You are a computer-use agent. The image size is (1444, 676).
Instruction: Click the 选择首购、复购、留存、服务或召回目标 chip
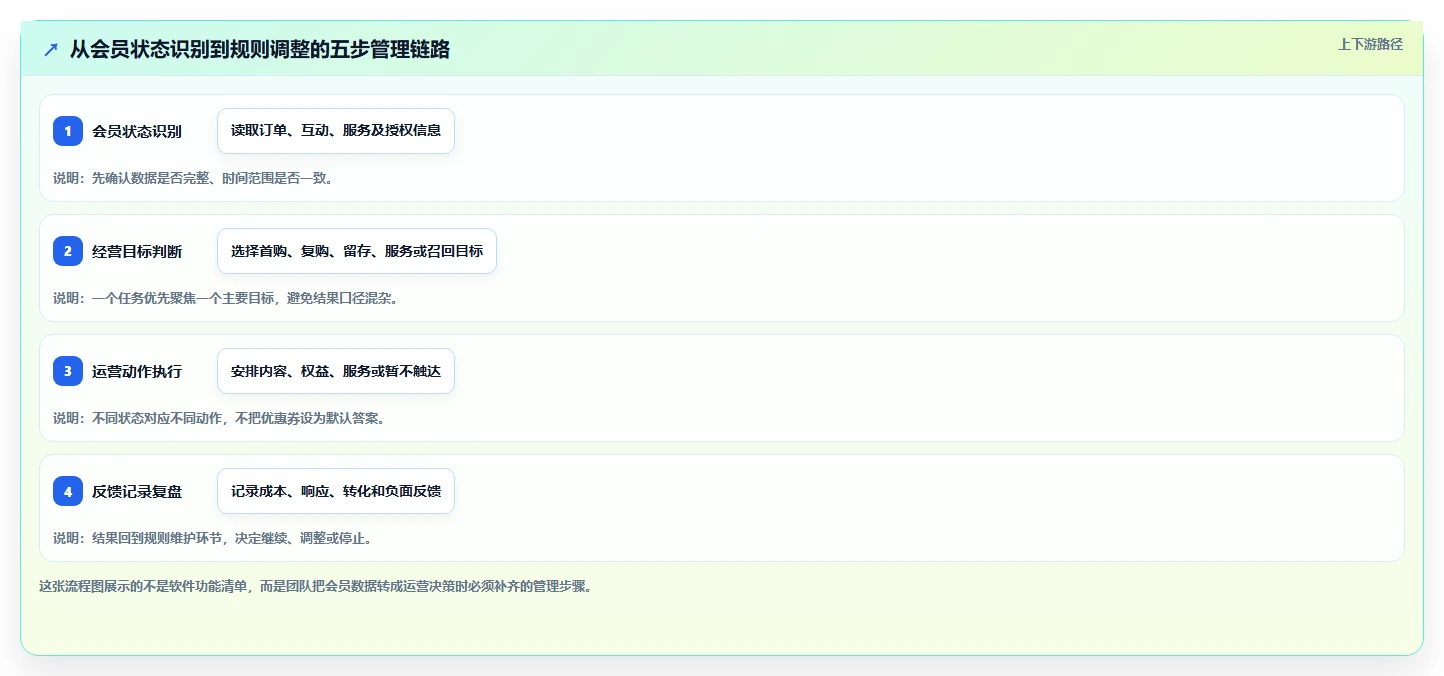click(x=357, y=251)
